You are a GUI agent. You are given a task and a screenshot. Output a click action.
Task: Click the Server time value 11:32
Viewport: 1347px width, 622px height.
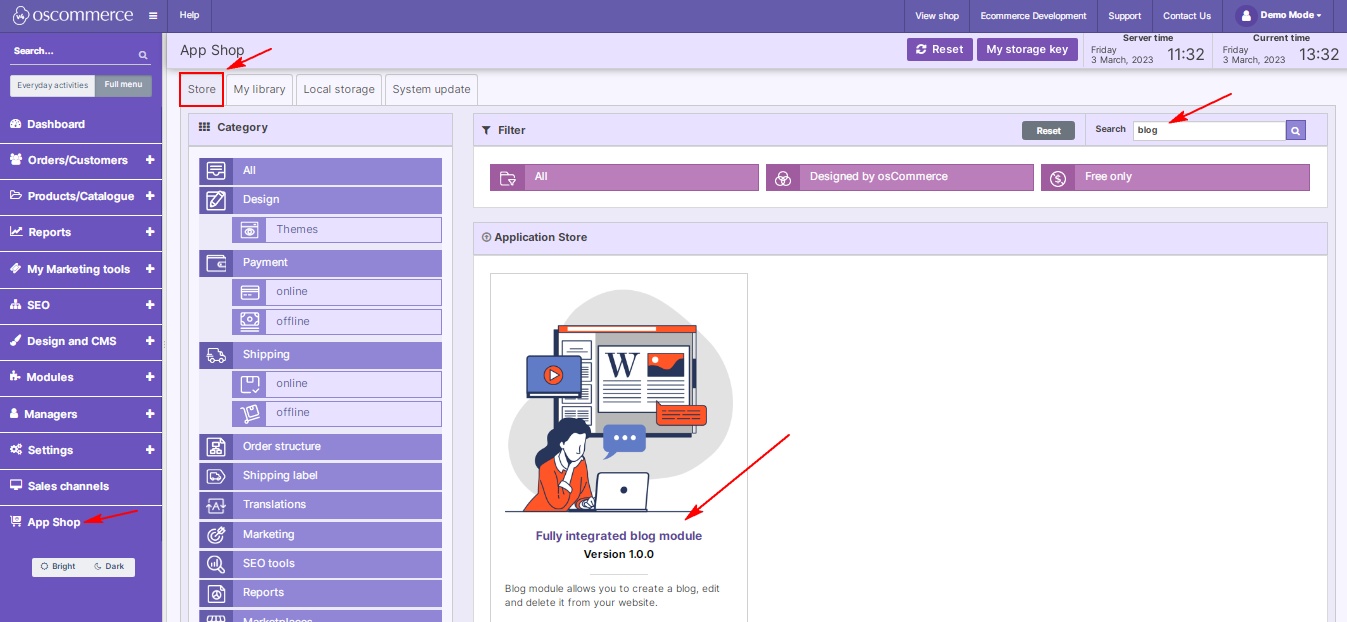coord(1186,54)
